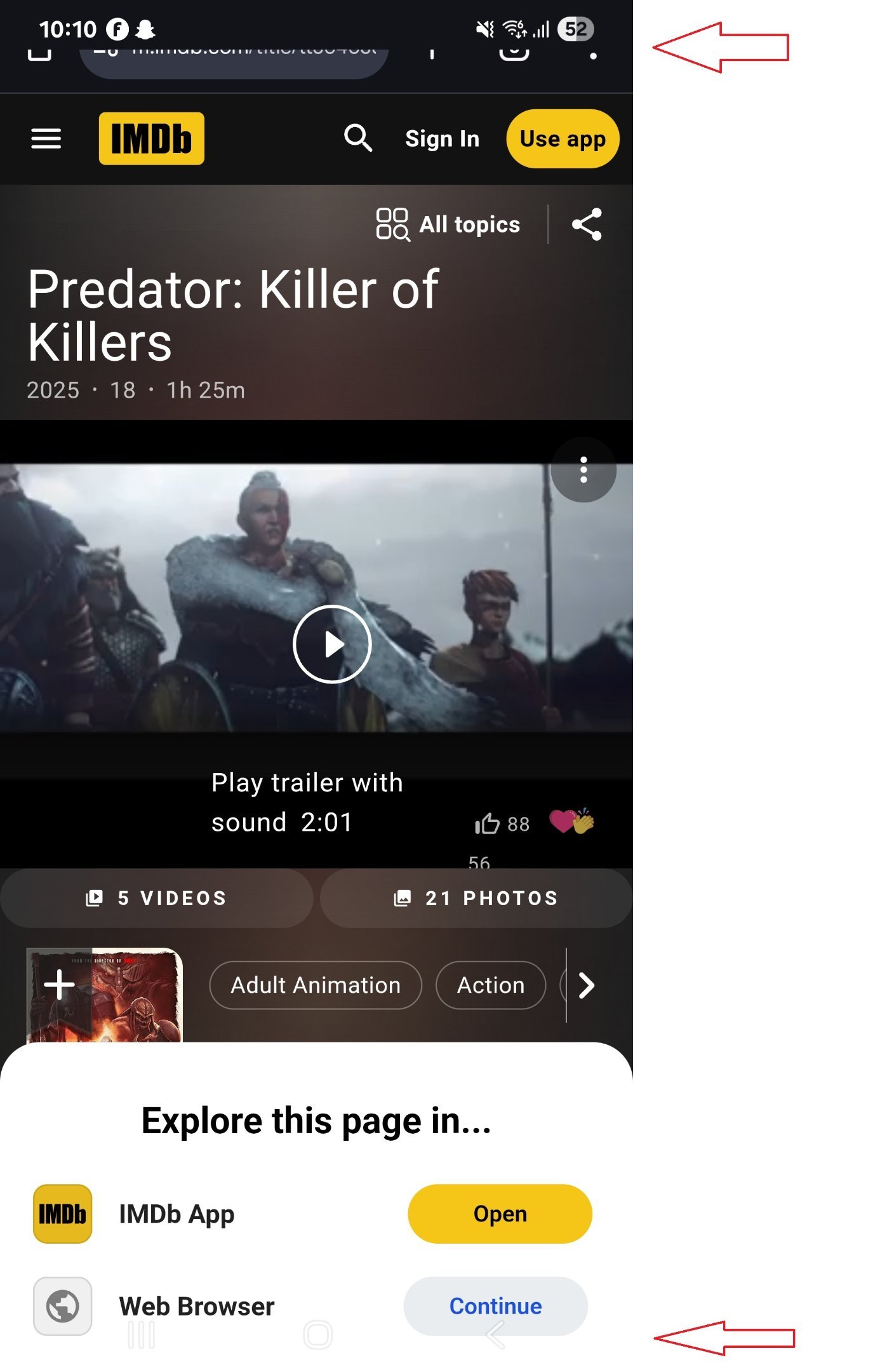Like the trailer with thumbs-up icon
This screenshot has width=873, height=1372.
click(x=487, y=824)
